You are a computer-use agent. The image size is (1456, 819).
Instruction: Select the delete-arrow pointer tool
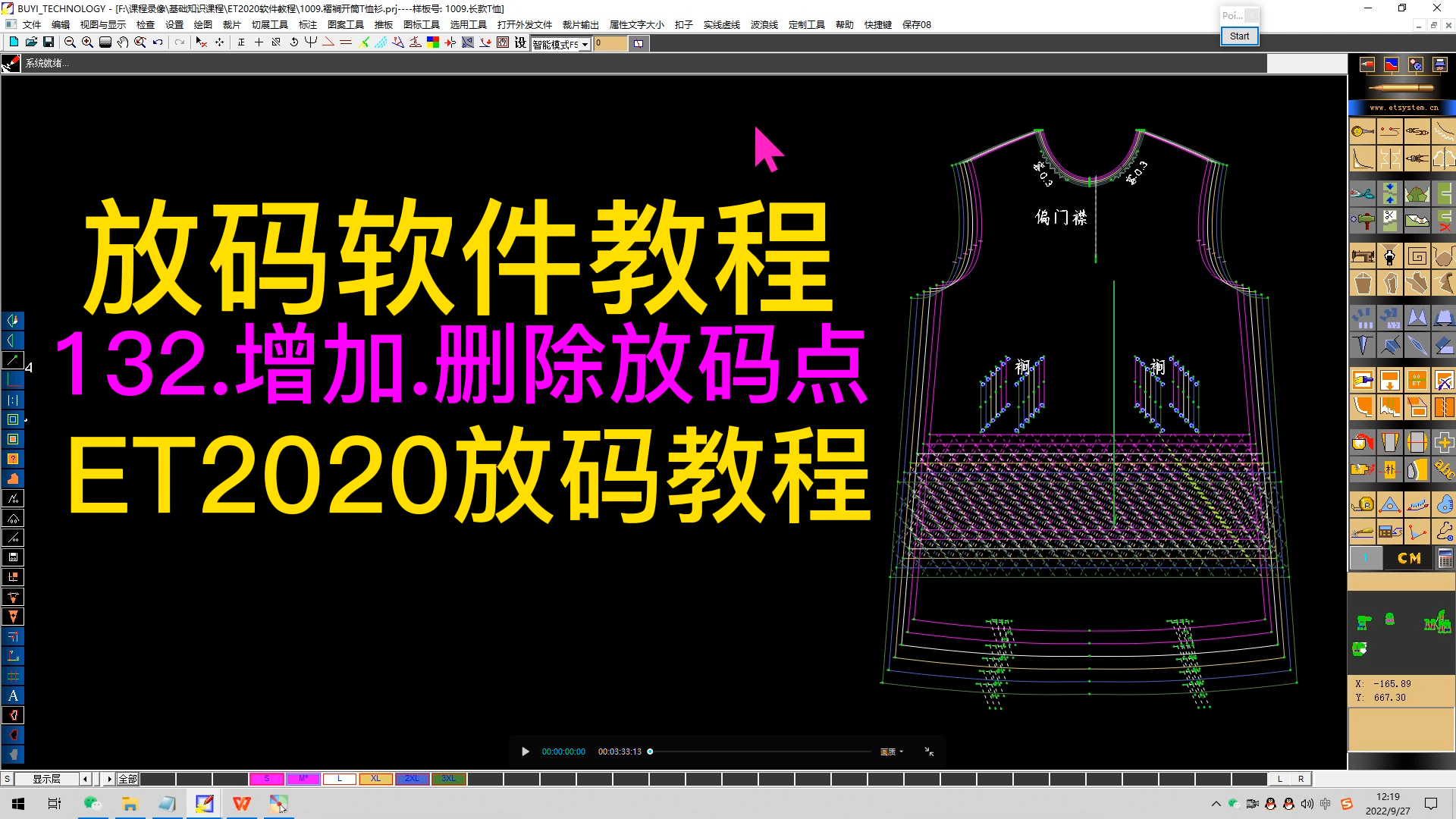point(201,42)
